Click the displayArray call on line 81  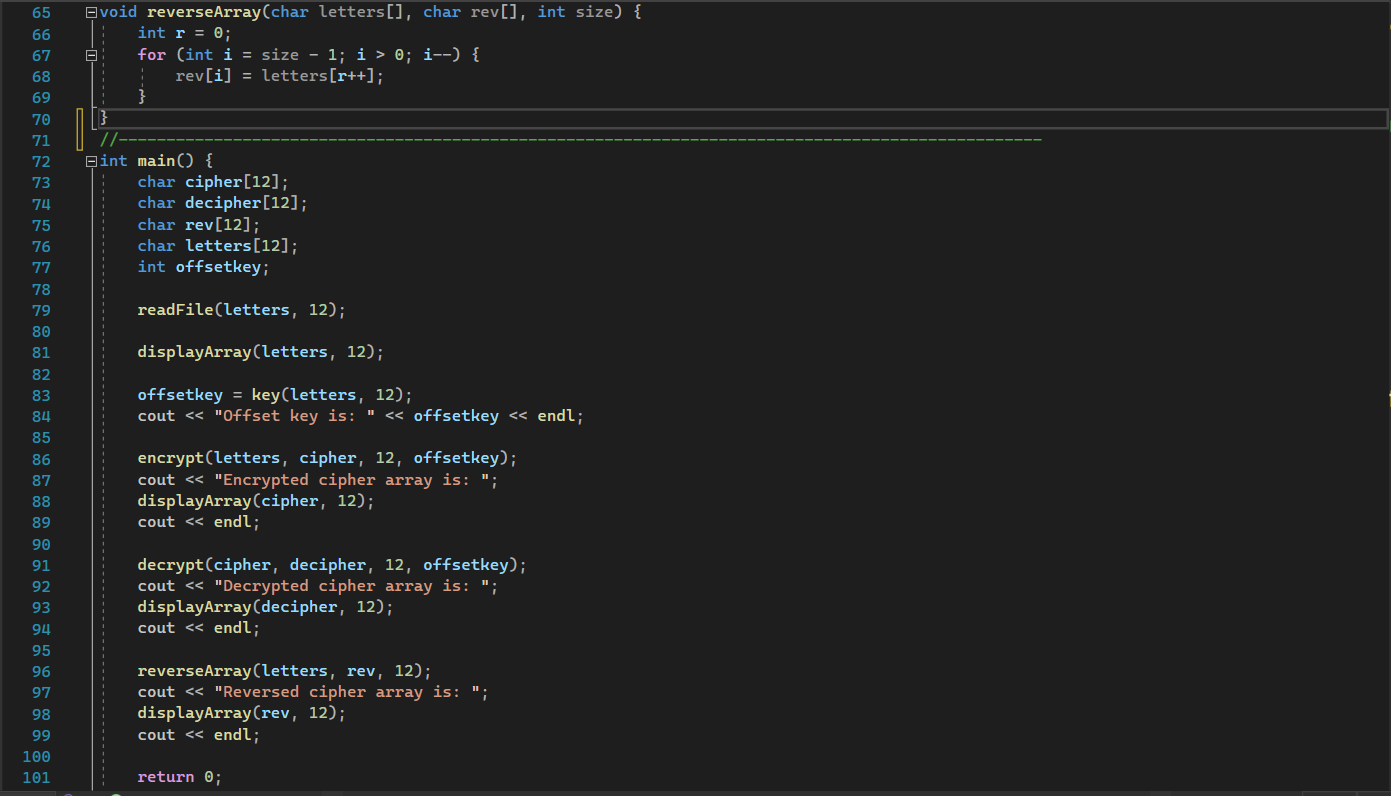pyautogui.click(x=194, y=351)
